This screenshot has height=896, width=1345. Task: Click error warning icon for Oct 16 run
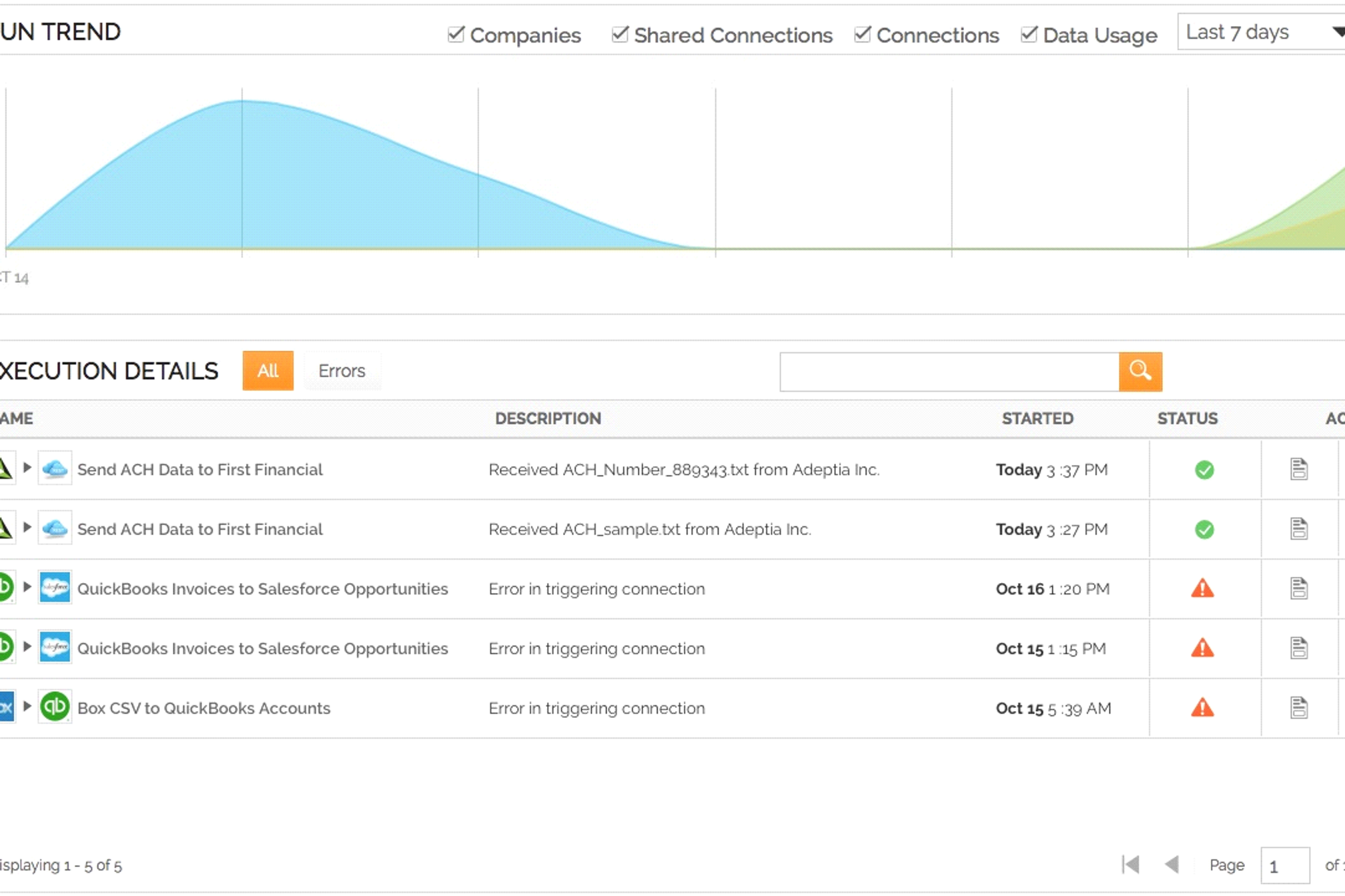click(x=1202, y=588)
